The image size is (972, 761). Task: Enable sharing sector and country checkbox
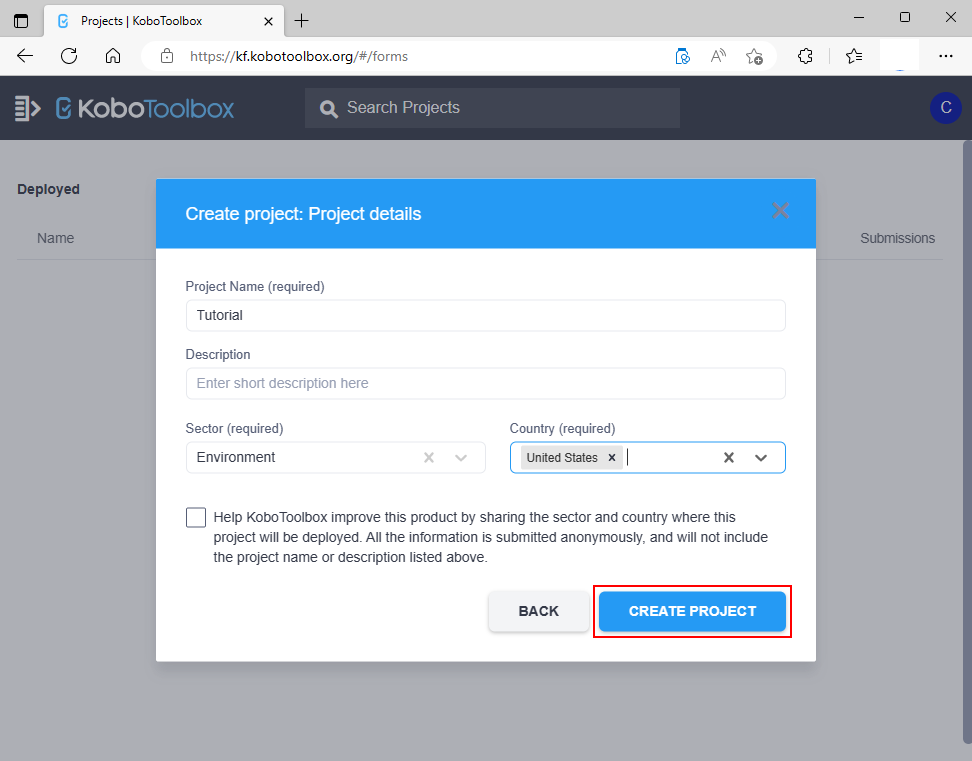tap(196, 517)
